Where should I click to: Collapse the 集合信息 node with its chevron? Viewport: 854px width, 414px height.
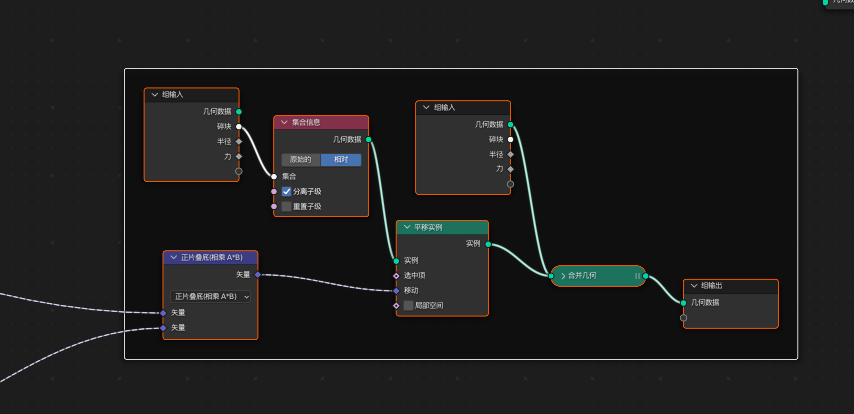tap(284, 123)
